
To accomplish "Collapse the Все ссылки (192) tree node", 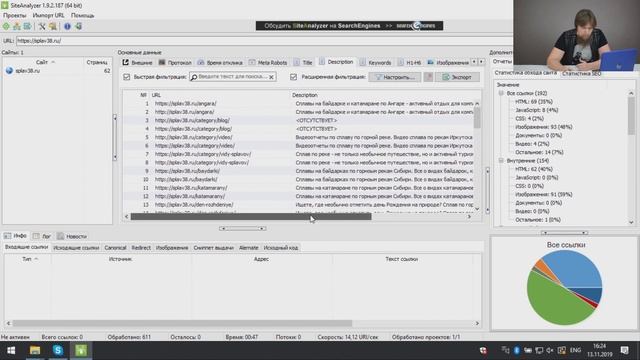I will 501,93.
